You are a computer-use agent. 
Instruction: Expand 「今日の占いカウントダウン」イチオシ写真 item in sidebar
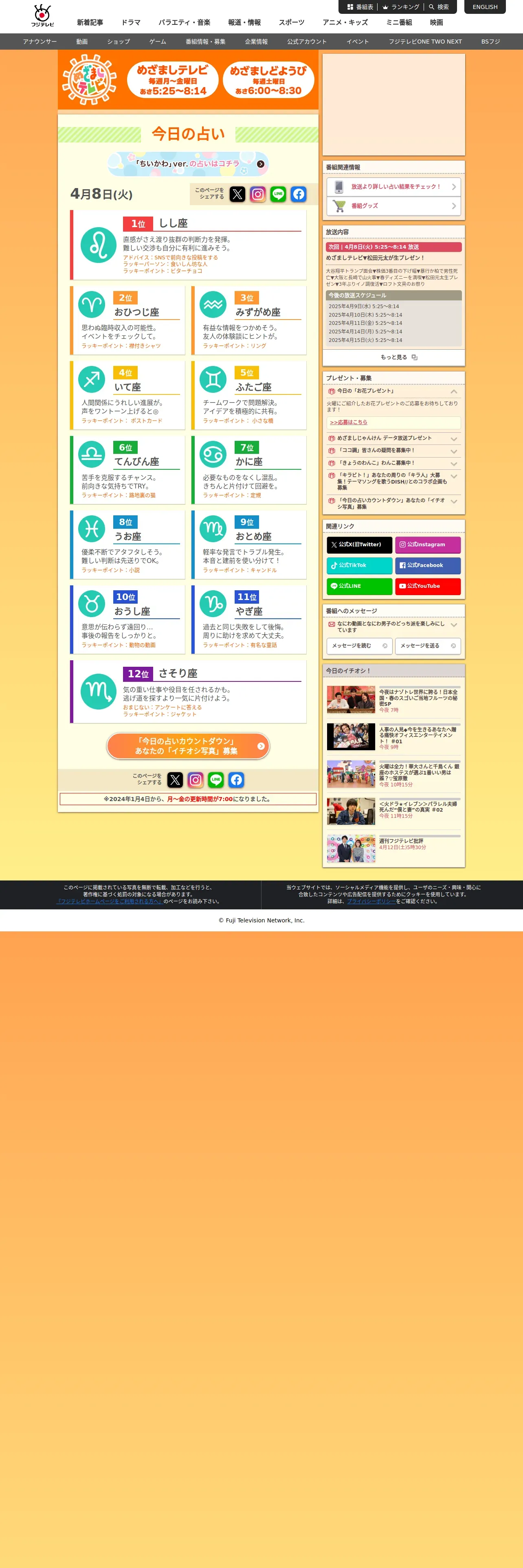454,501
